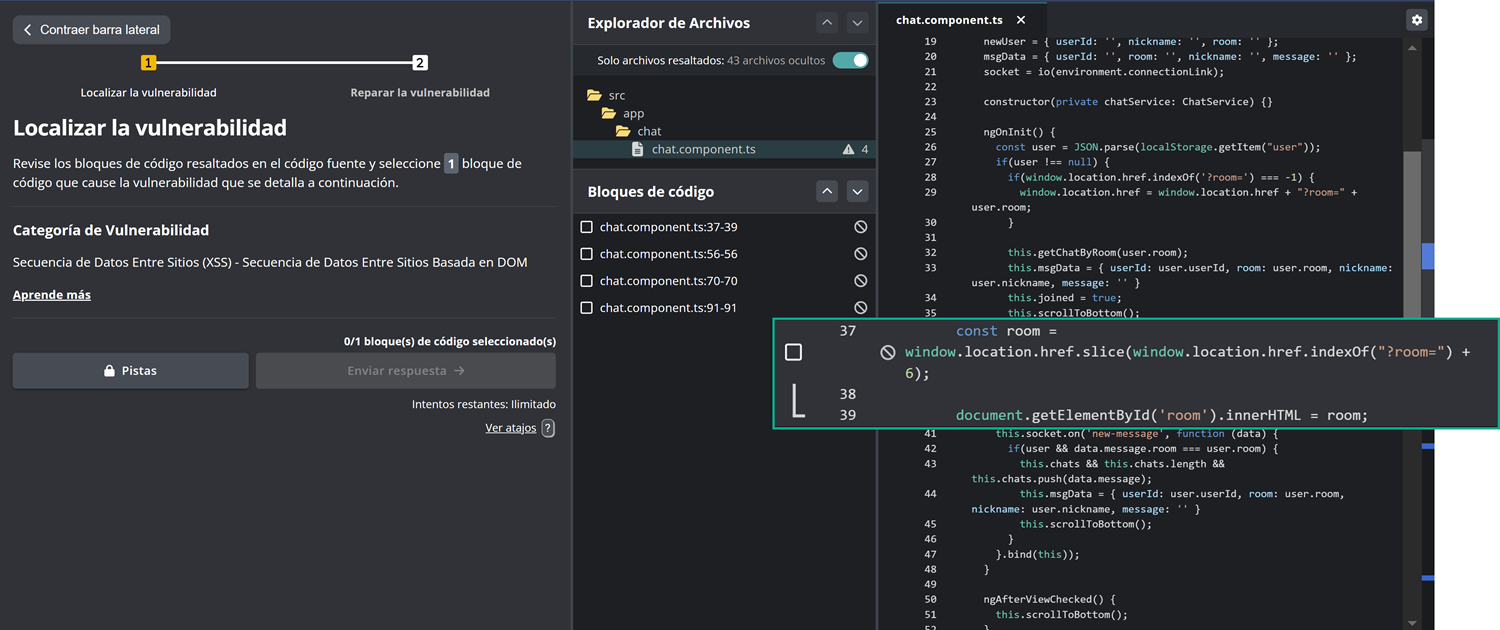The image size is (1500, 630).
Task: Click exclude icon for chat.component.ts:56-56
Action: click(860, 254)
